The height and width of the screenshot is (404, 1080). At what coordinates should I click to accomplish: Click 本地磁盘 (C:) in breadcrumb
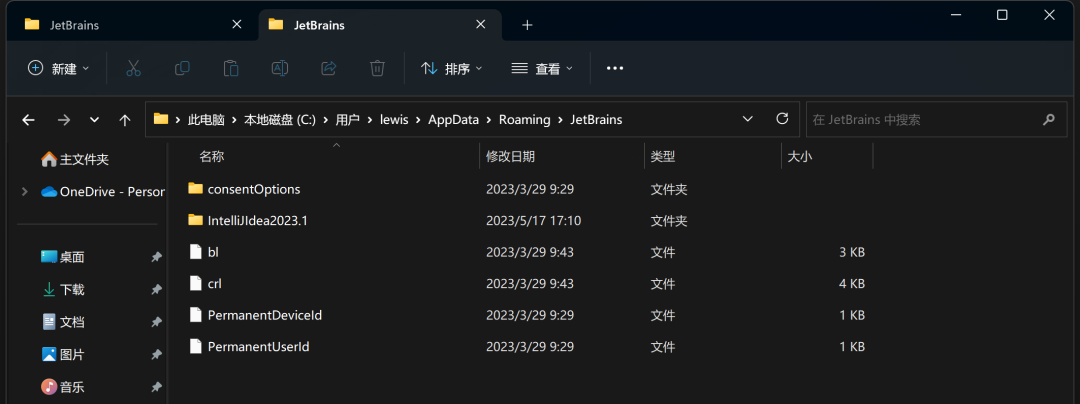[x=280, y=120]
